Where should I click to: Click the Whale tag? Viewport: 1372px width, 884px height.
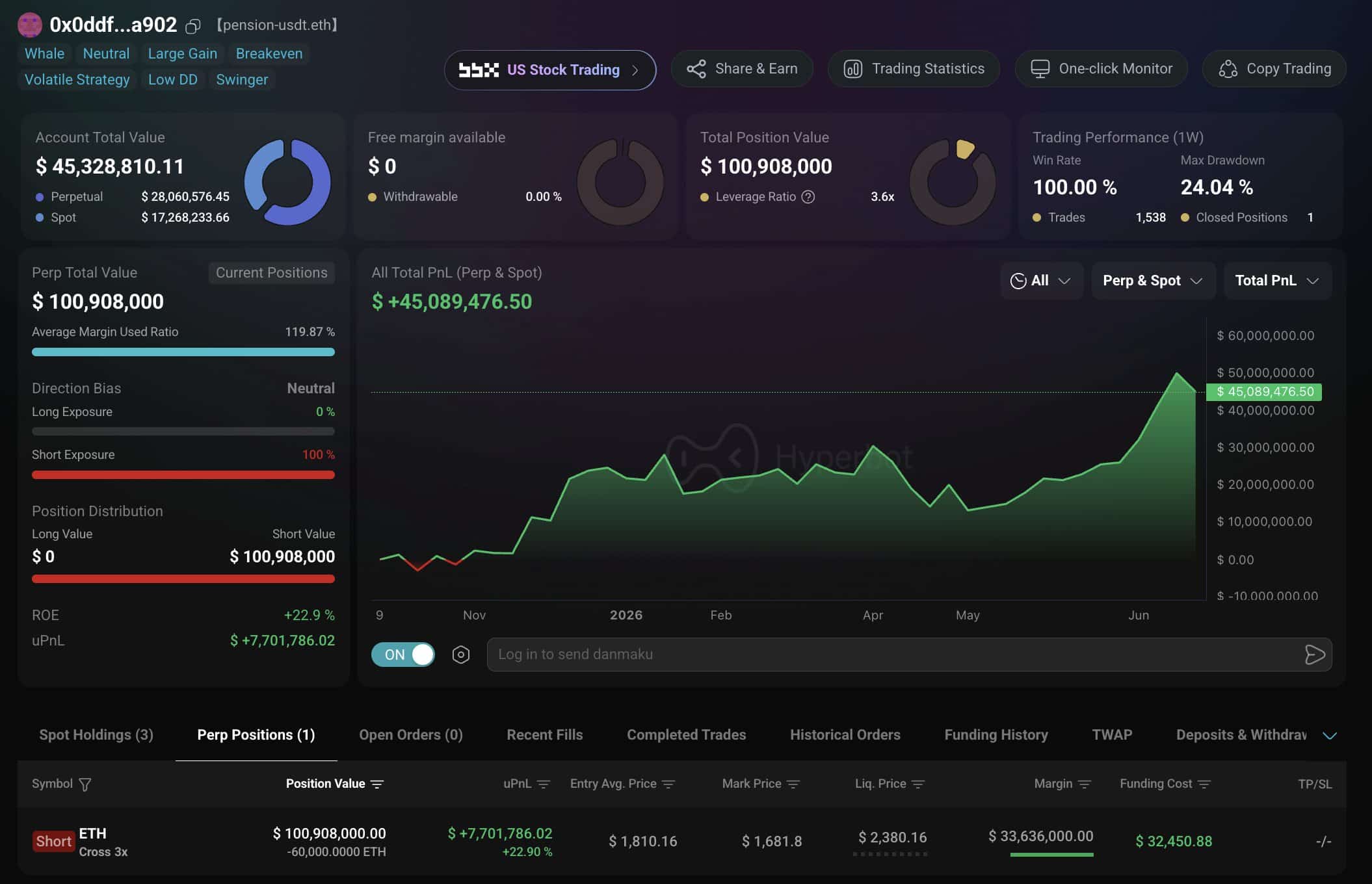[x=44, y=54]
